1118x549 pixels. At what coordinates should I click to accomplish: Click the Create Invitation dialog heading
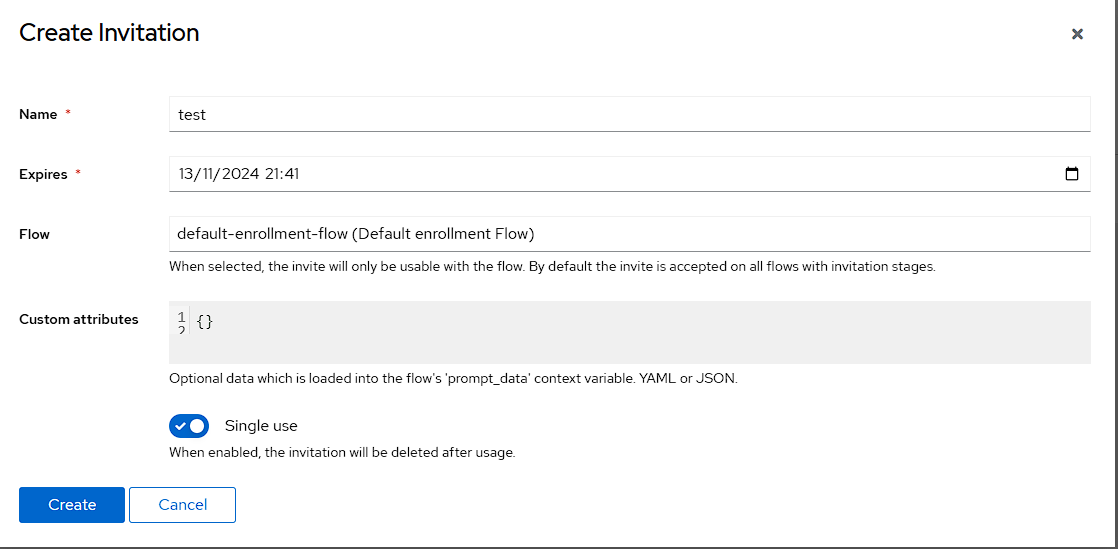(109, 33)
